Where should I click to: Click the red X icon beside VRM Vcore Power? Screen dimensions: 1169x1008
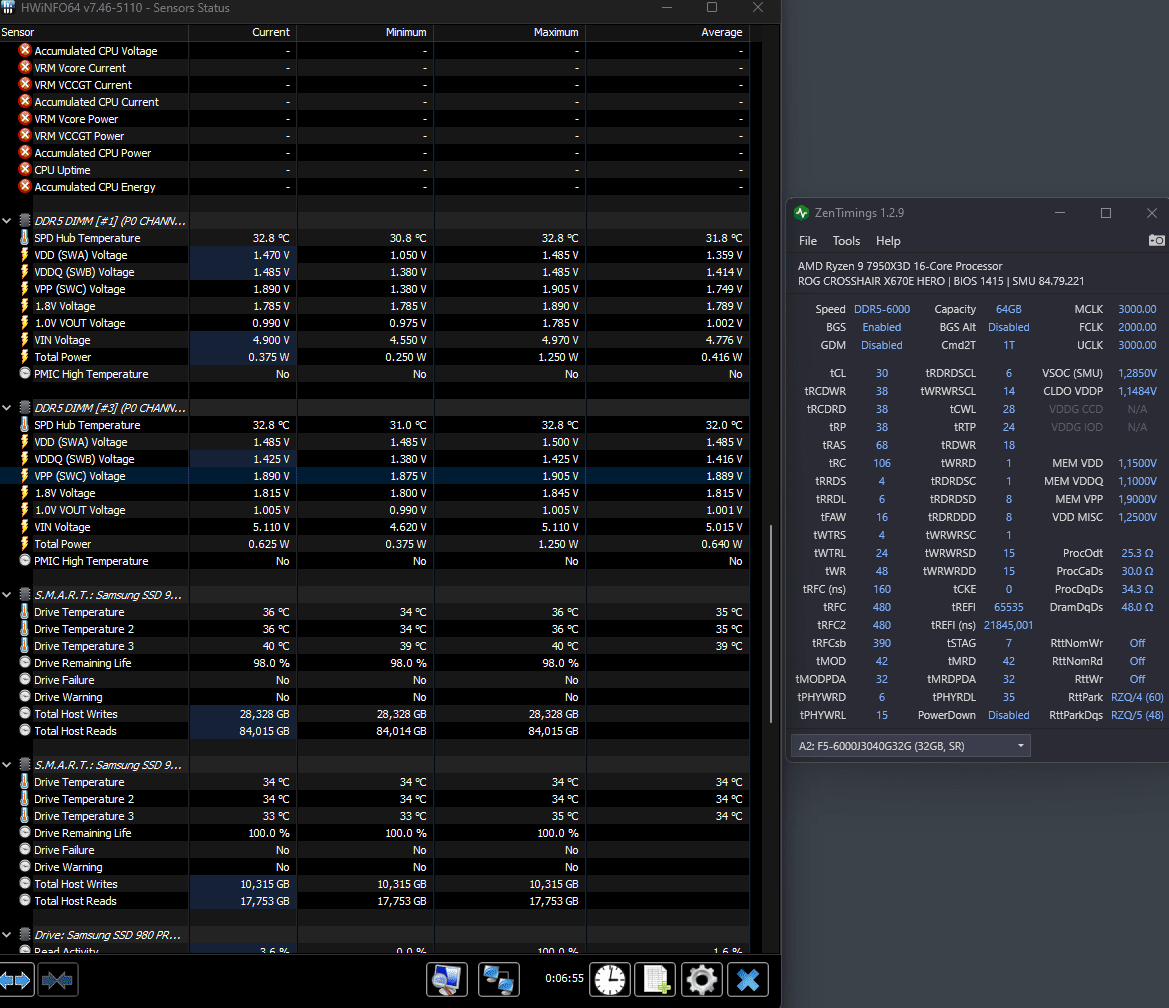pyautogui.click(x=25, y=118)
